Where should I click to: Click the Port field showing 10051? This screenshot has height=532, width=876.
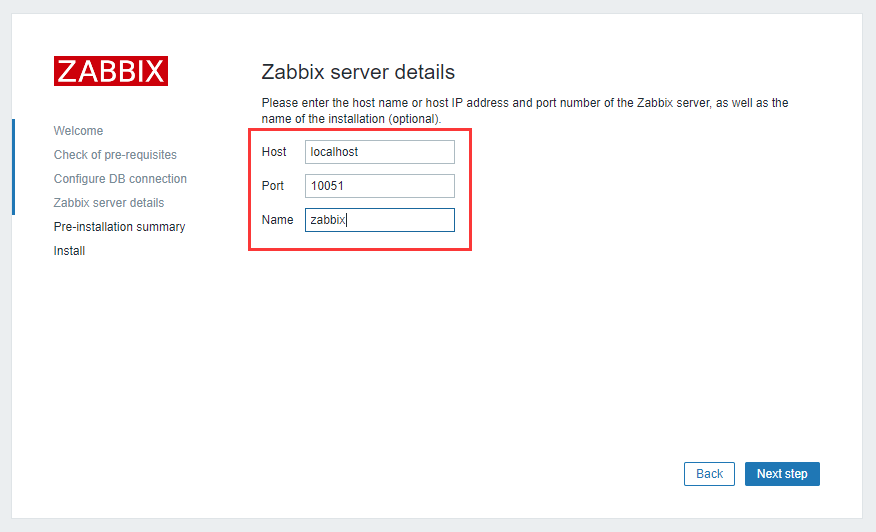coord(380,186)
